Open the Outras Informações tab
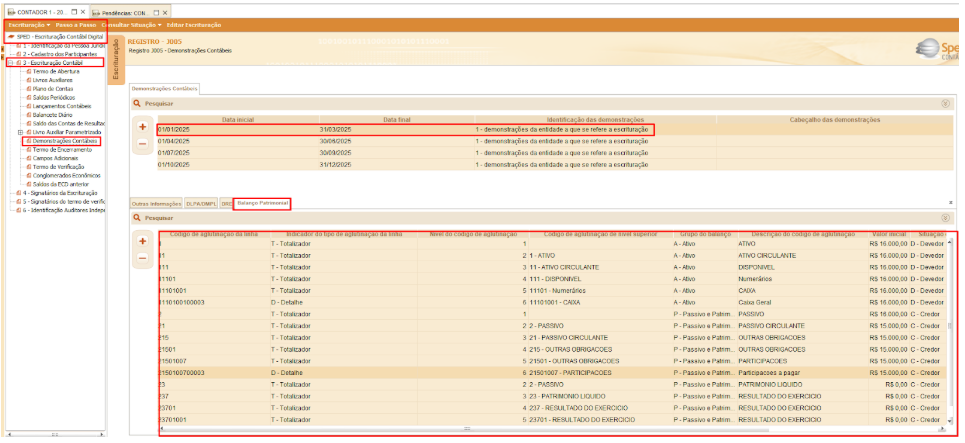This screenshot has height=443, width=965. pos(157,204)
